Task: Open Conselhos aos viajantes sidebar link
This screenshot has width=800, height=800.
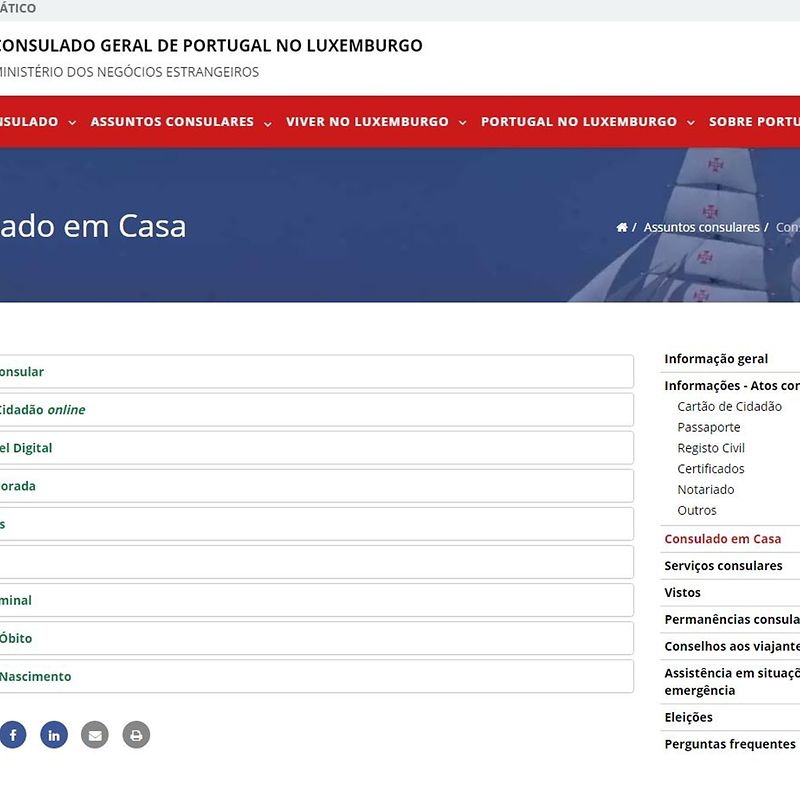Action: [732, 646]
